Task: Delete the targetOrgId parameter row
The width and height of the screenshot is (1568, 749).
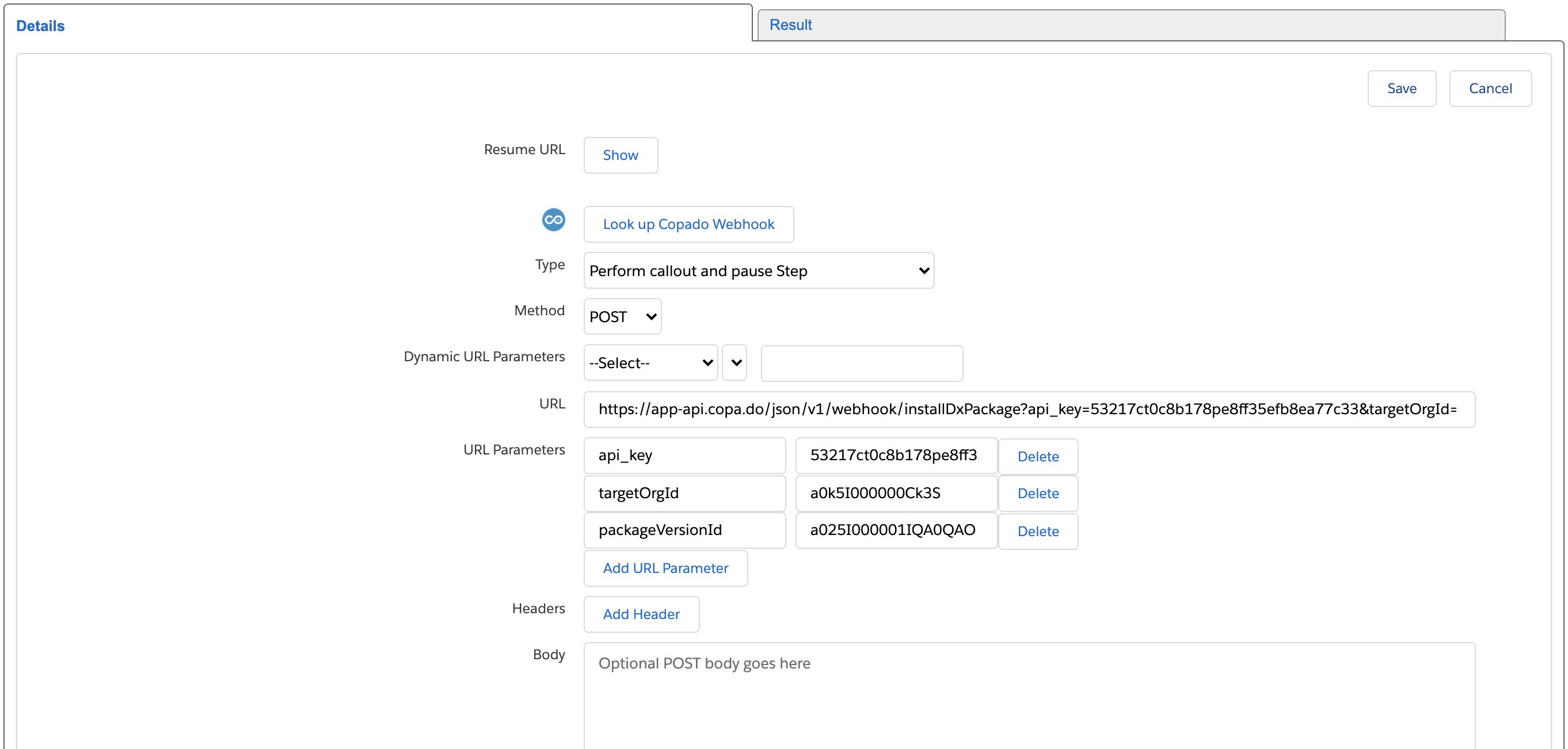Action: point(1037,494)
